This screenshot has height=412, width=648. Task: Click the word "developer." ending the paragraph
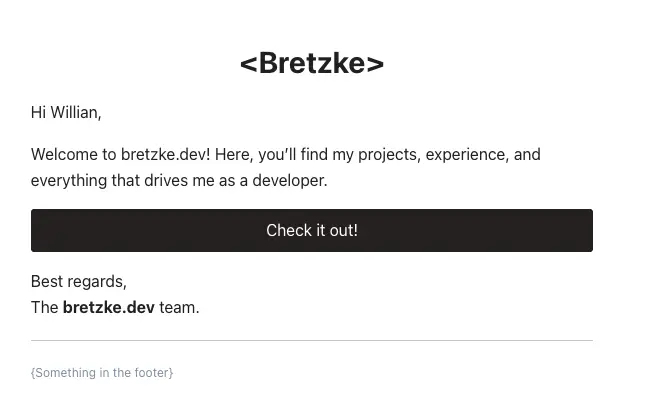tap(290, 181)
